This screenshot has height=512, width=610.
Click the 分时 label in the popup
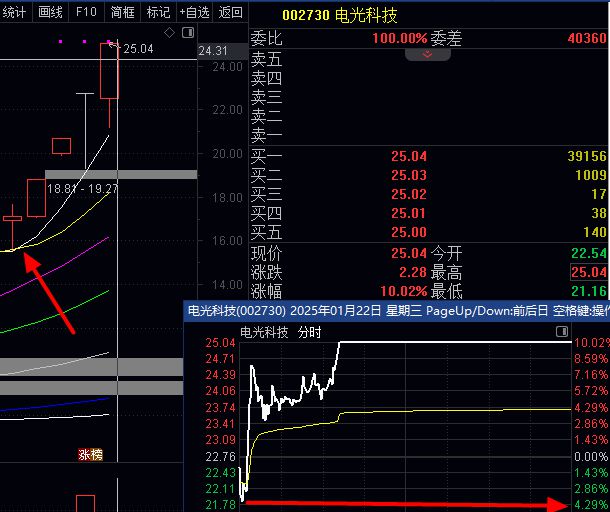(x=310, y=332)
